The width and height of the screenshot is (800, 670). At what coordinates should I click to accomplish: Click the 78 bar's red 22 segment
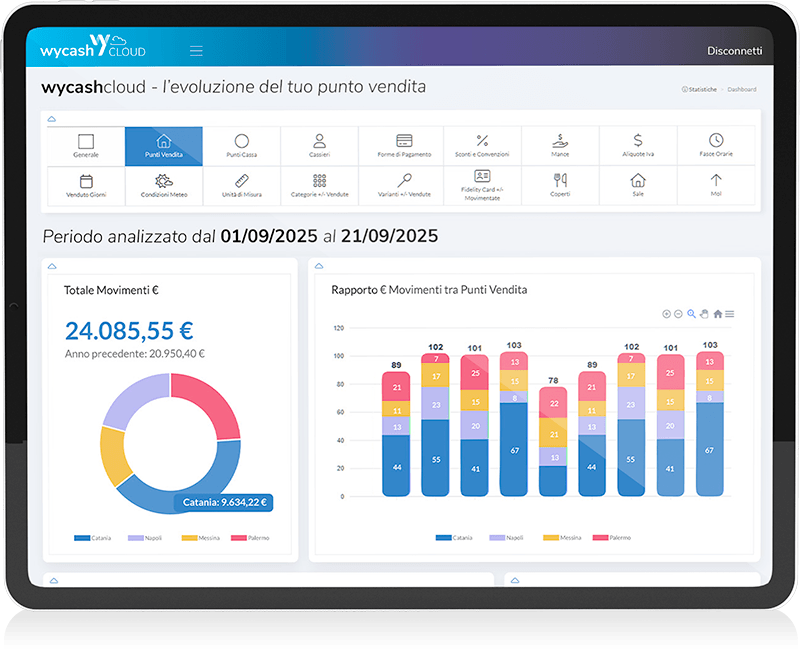[553, 403]
